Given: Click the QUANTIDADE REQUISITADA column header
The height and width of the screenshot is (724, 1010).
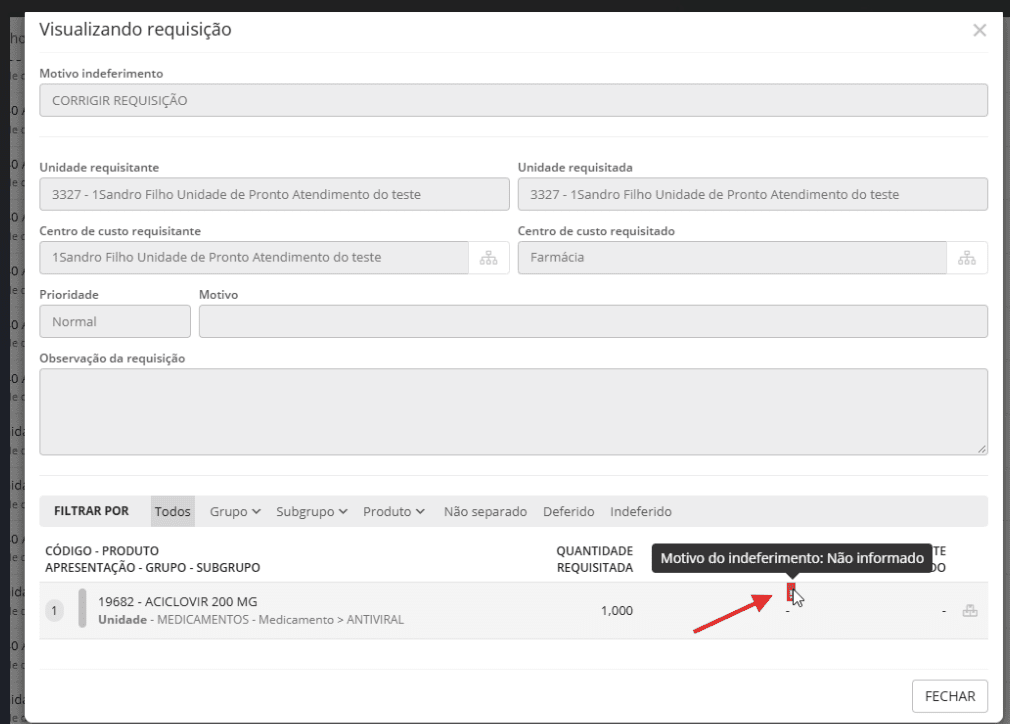Looking at the screenshot, I should (x=595, y=559).
